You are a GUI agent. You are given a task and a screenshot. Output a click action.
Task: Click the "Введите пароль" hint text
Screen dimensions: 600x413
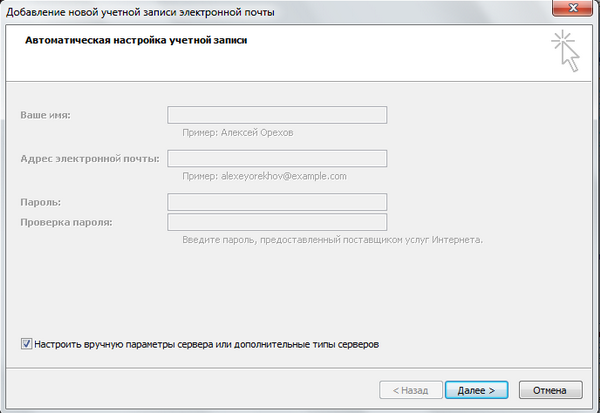tap(333, 240)
